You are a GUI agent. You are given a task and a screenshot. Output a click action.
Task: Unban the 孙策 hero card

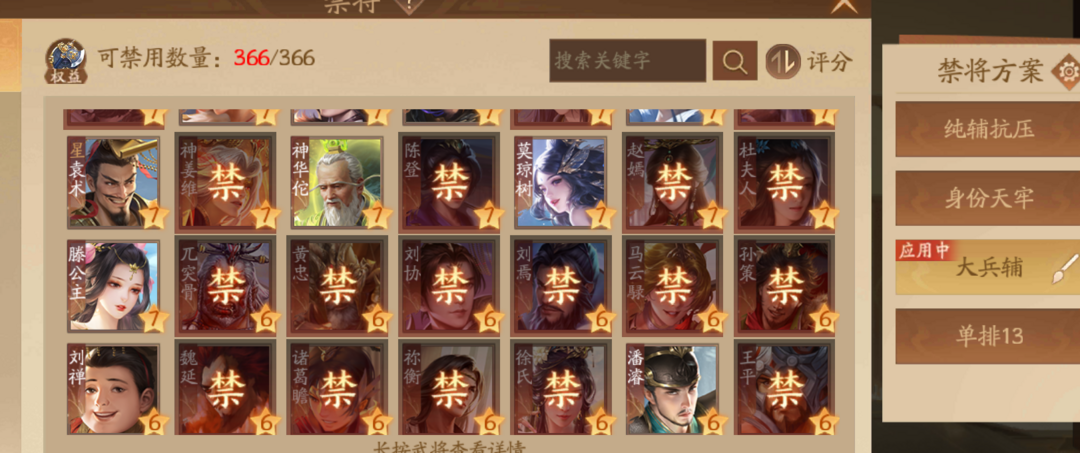point(784,286)
